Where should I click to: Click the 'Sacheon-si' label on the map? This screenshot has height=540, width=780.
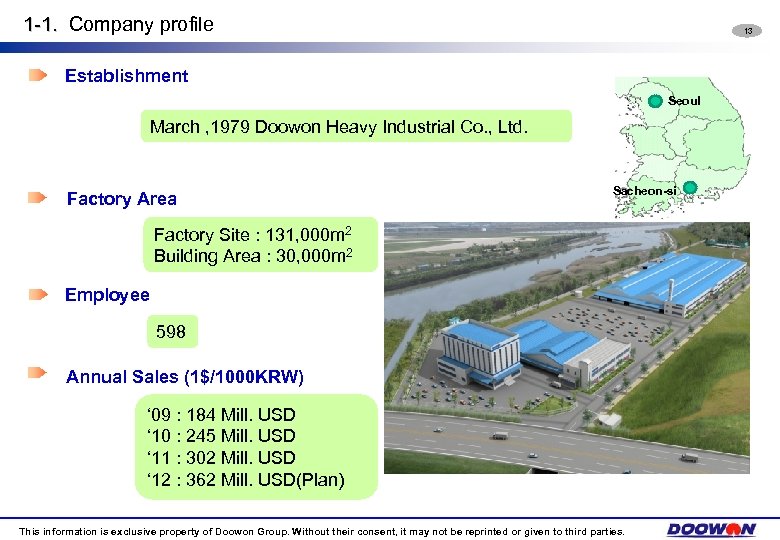pos(645,191)
